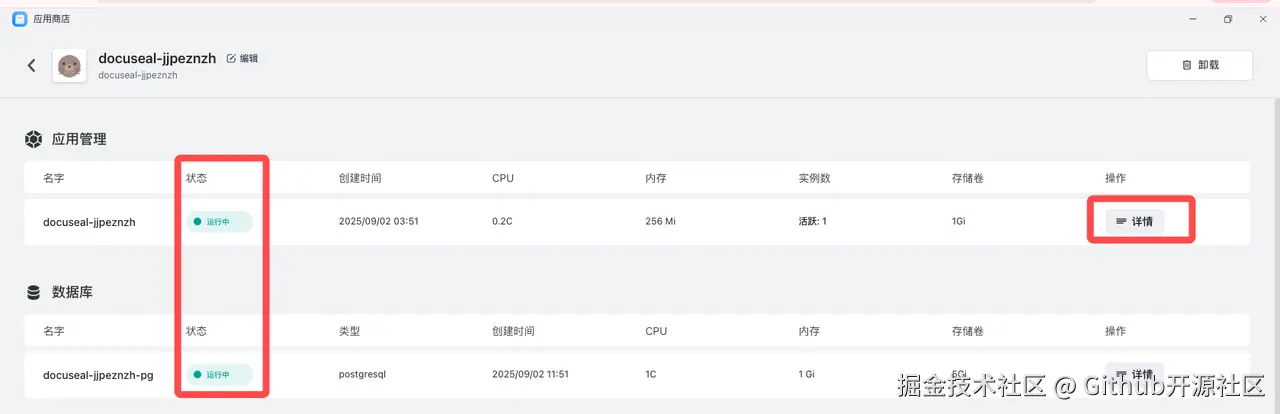Click the docuseal-jjpeznzh title heading
The width and height of the screenshot is (1280, 414).
(x=157, y=58)
